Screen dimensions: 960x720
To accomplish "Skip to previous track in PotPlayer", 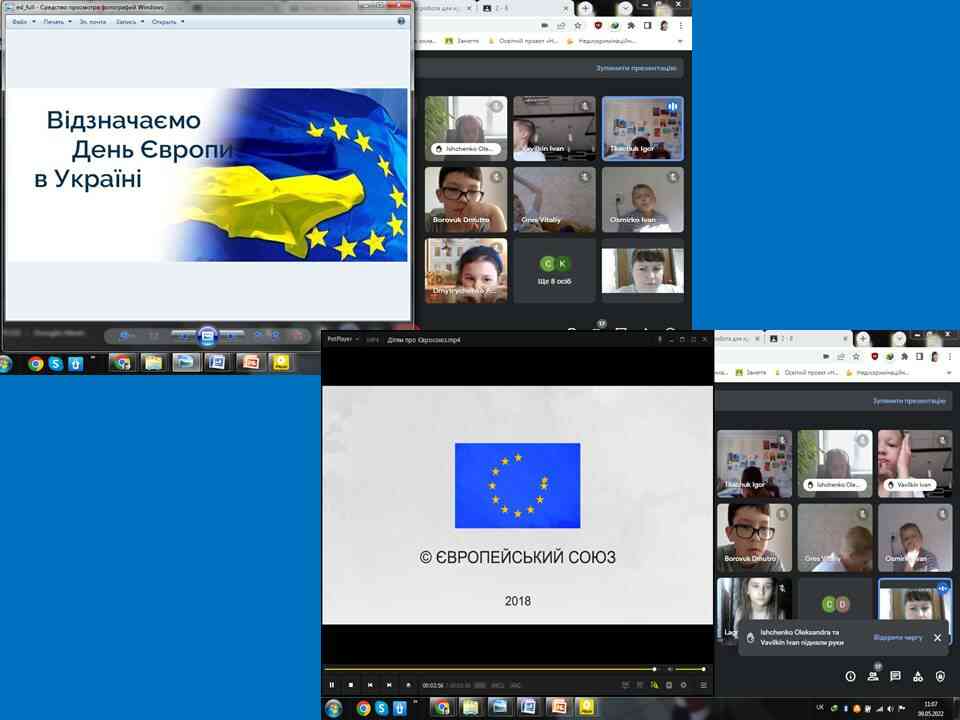I will (370, 684).
